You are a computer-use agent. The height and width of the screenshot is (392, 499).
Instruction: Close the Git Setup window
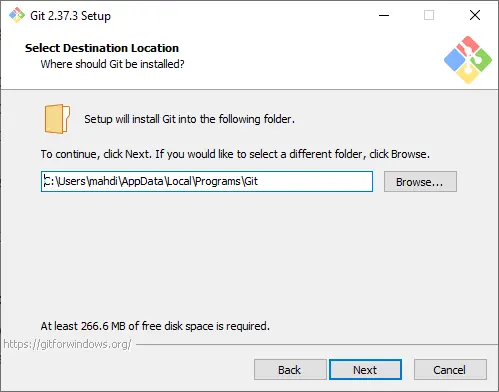click(475, 15)
